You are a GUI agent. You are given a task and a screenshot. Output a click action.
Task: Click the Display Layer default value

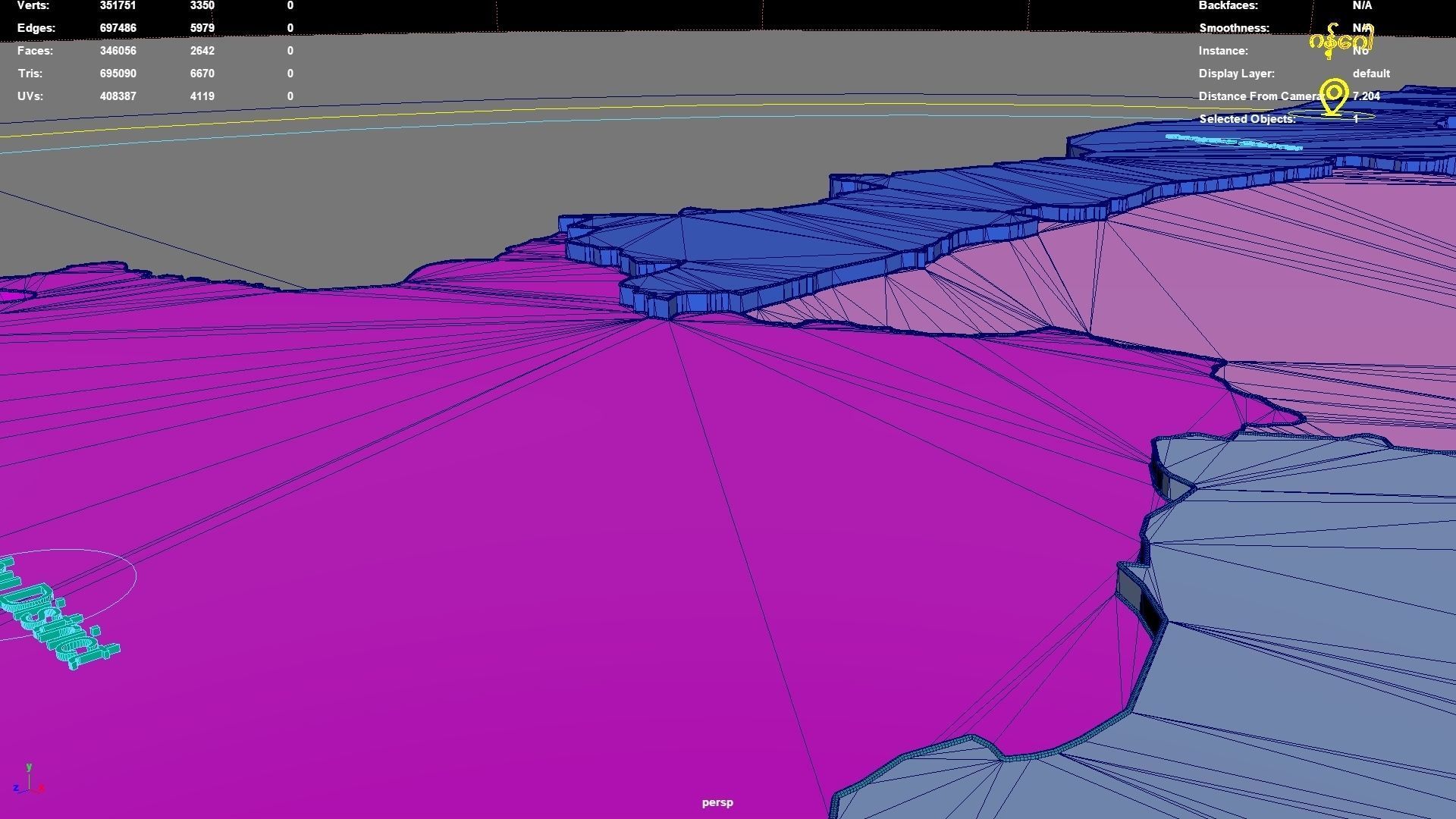click(x=1371, y=74)
